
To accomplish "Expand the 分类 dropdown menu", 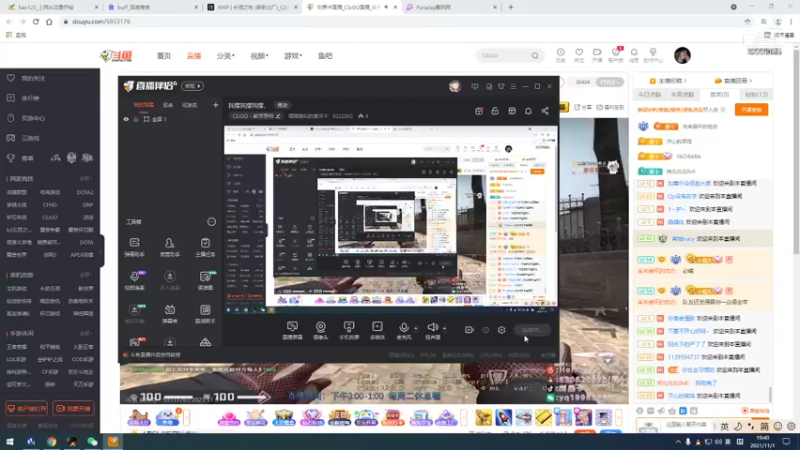I will coord(226,56).
